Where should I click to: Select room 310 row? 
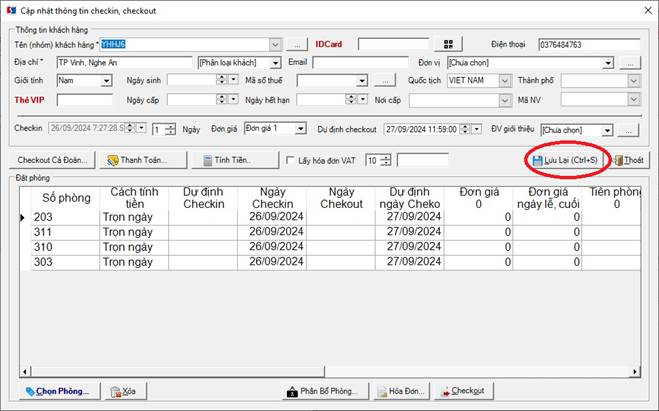(330, 248)
